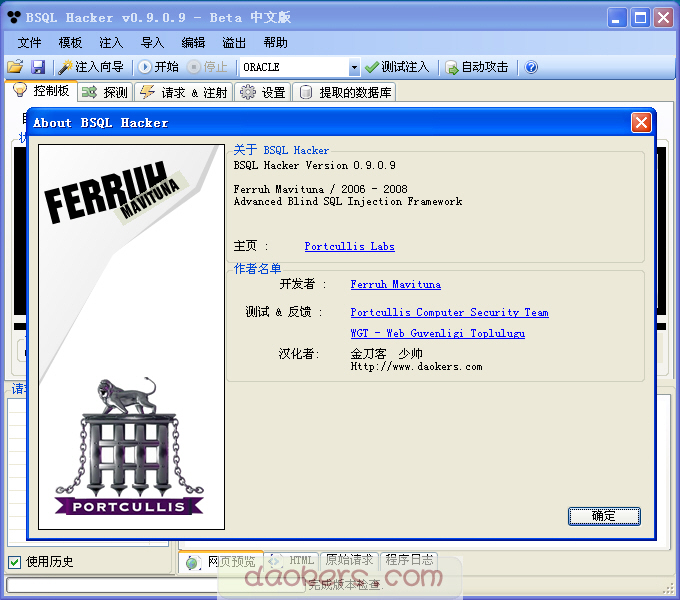The image size is (680, 600).
Task: Click the blue help question mark icon
Action: (x=531, y=67)
